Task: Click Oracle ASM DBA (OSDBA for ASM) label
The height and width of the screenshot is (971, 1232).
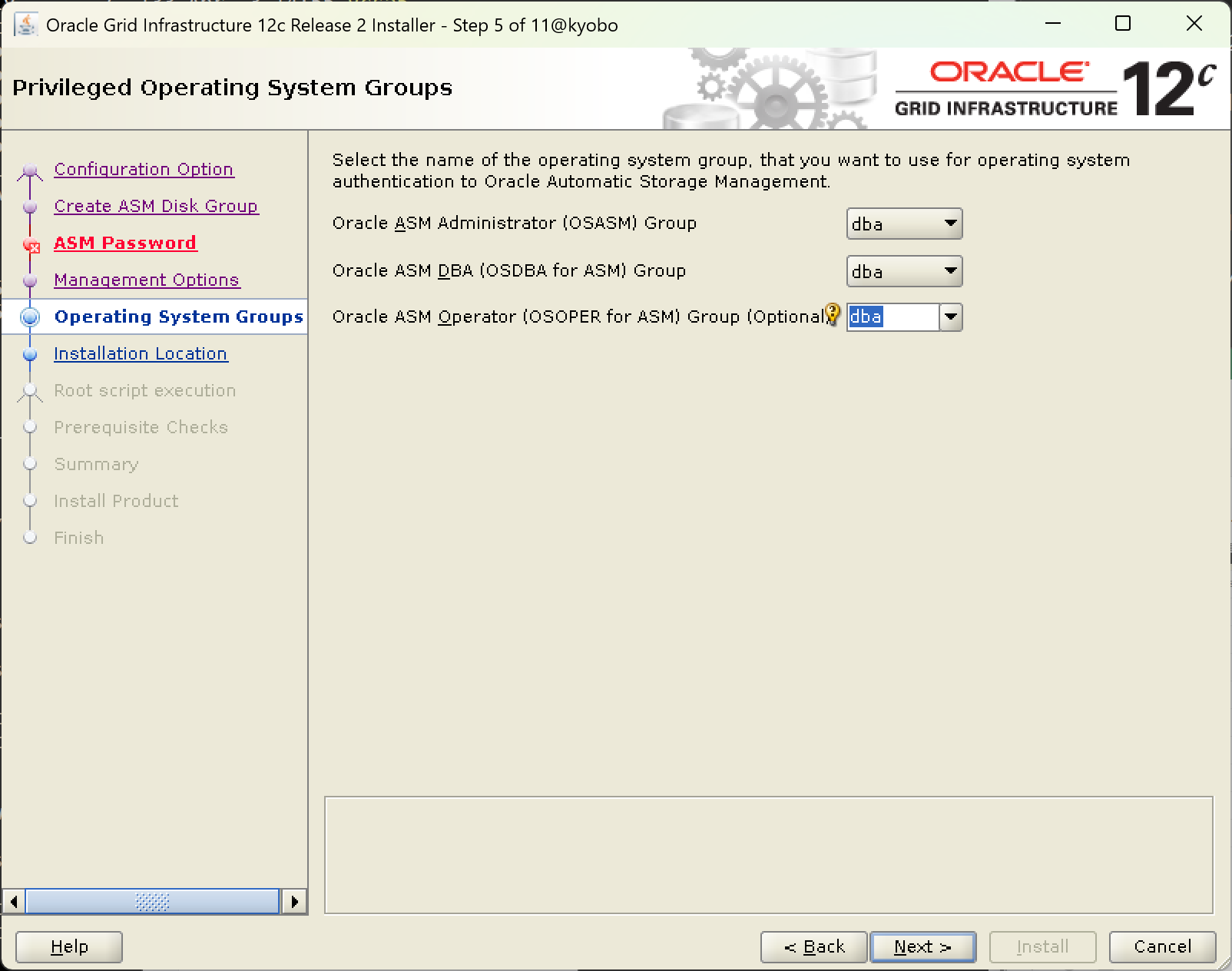Action: click(x=509, y=270)
